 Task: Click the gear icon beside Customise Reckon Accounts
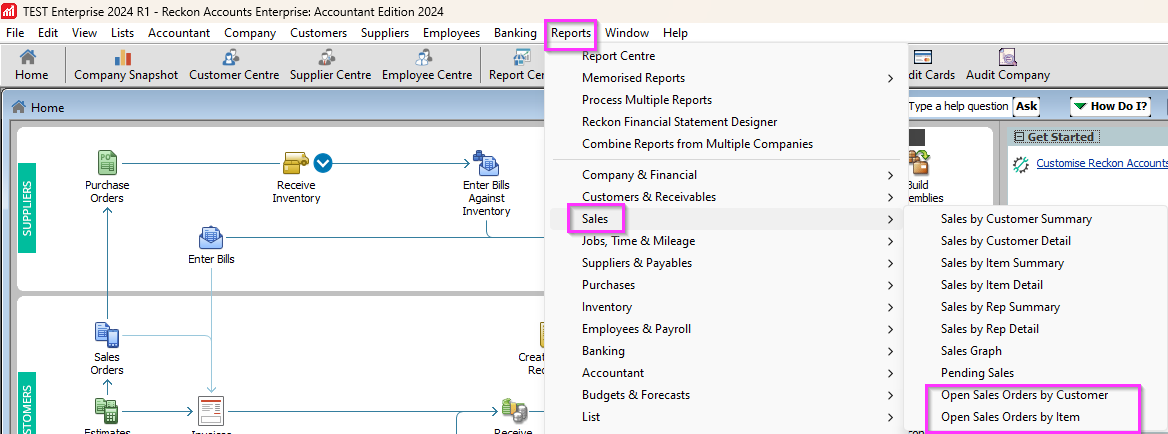pyautogui.click(x=1020, y=164)
